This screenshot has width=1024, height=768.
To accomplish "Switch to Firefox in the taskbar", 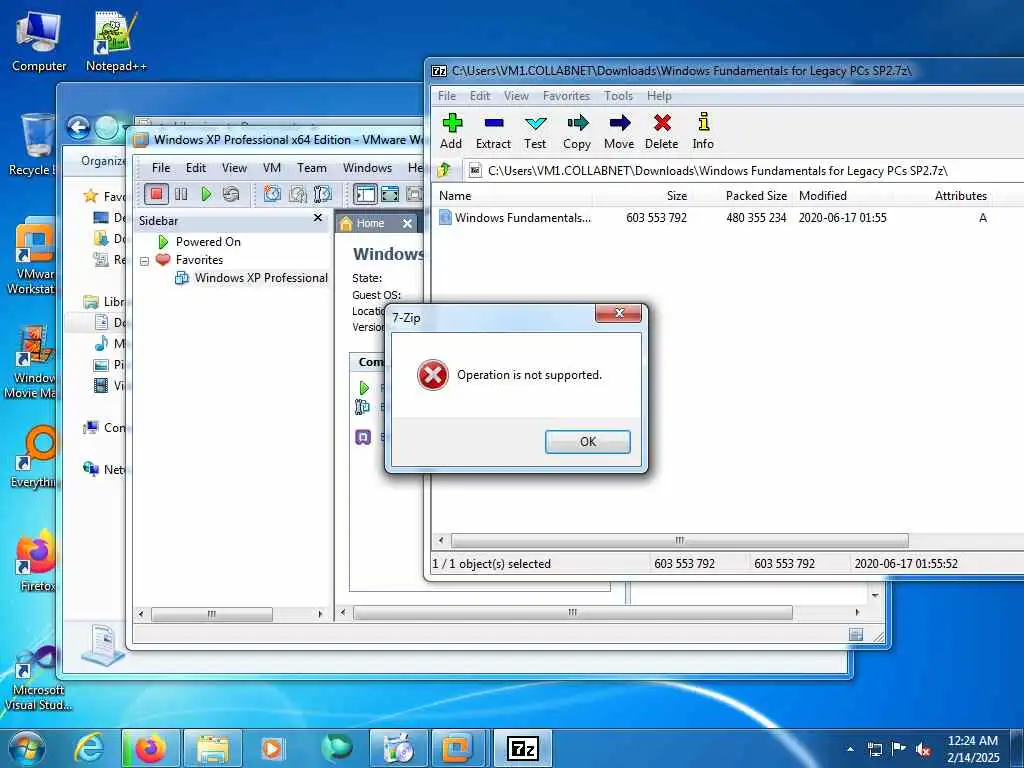I will pos(151,748).
